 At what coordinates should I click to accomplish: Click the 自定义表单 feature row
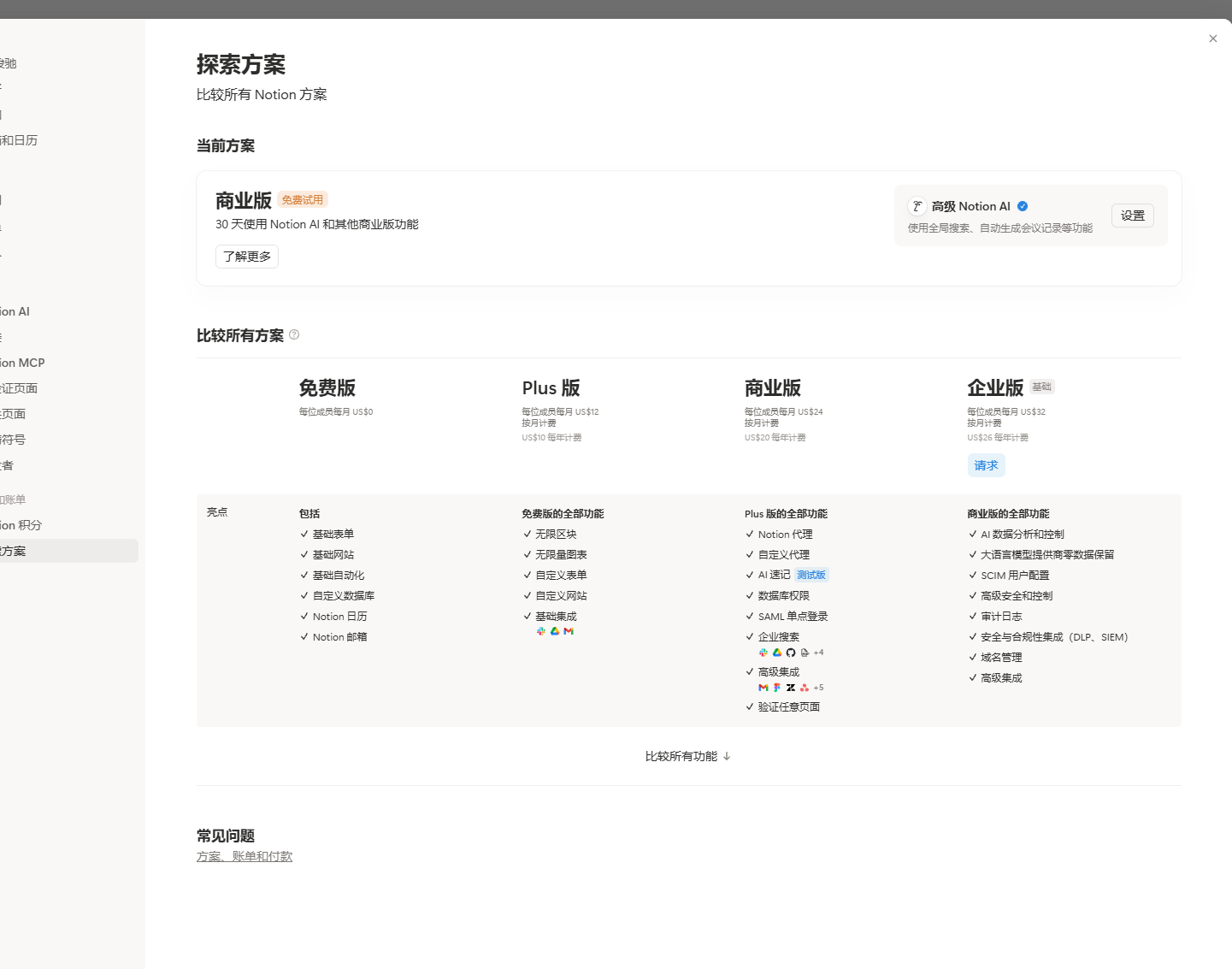[555, 575]
